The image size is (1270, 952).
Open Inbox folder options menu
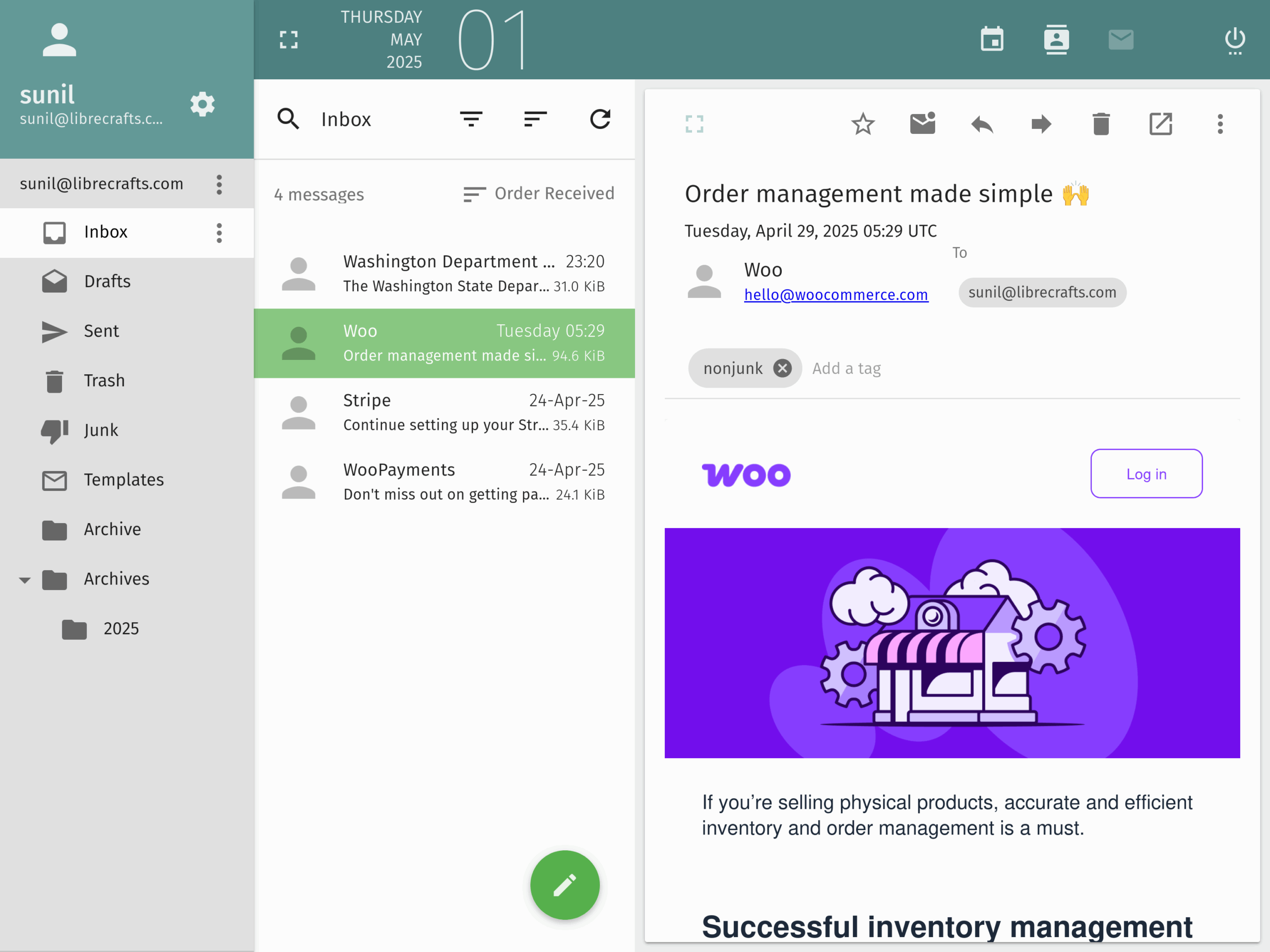pyautogui.click(x=219, y=233)
